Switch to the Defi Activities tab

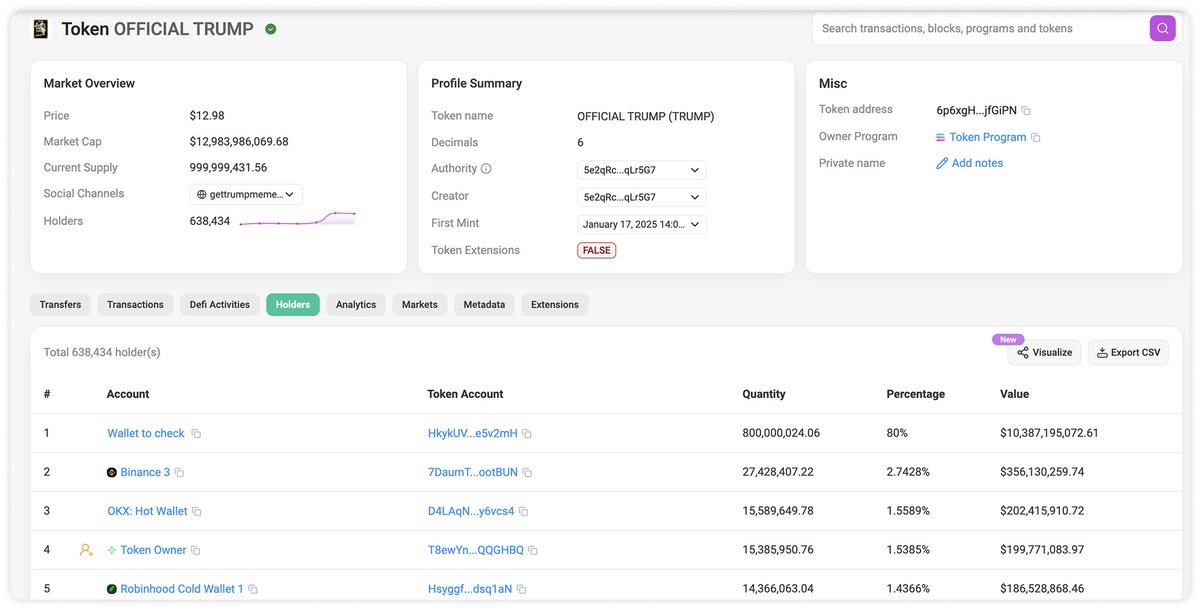(x=220, y=305)
